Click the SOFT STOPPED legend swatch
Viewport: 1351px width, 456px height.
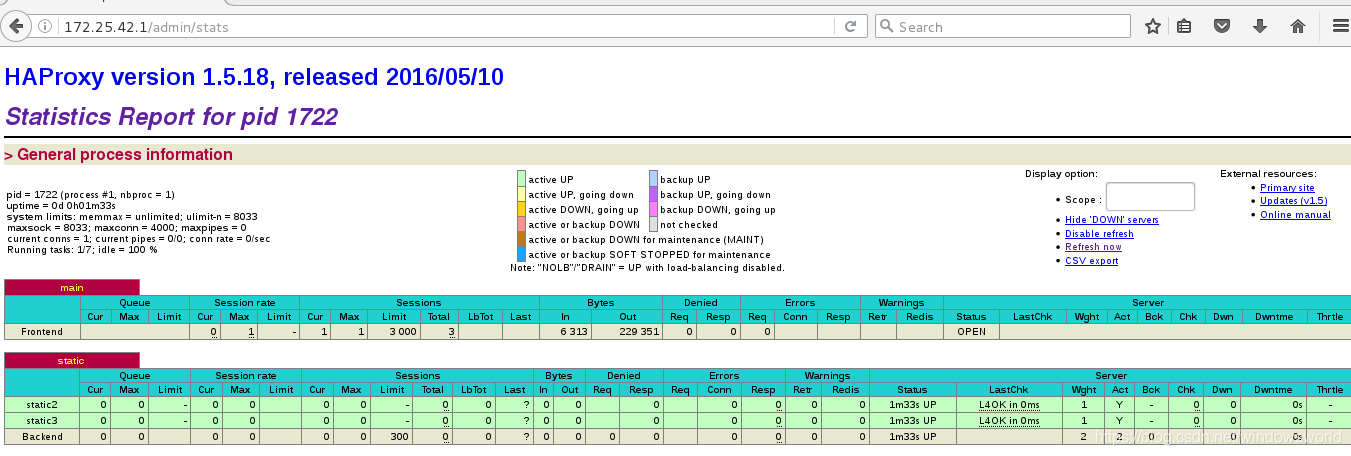point(521,254)
